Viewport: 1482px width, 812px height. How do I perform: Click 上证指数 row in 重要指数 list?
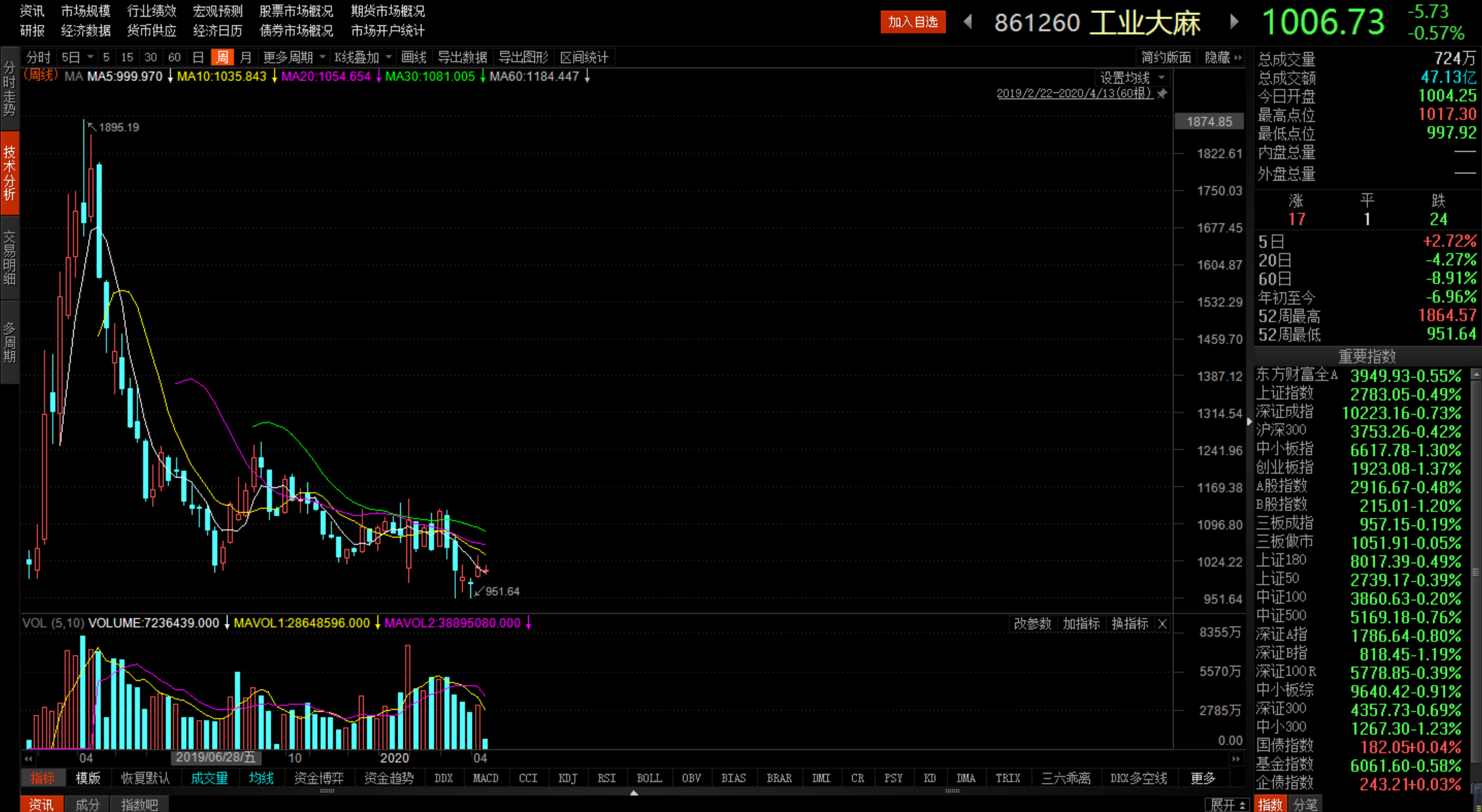[1359, 394]
